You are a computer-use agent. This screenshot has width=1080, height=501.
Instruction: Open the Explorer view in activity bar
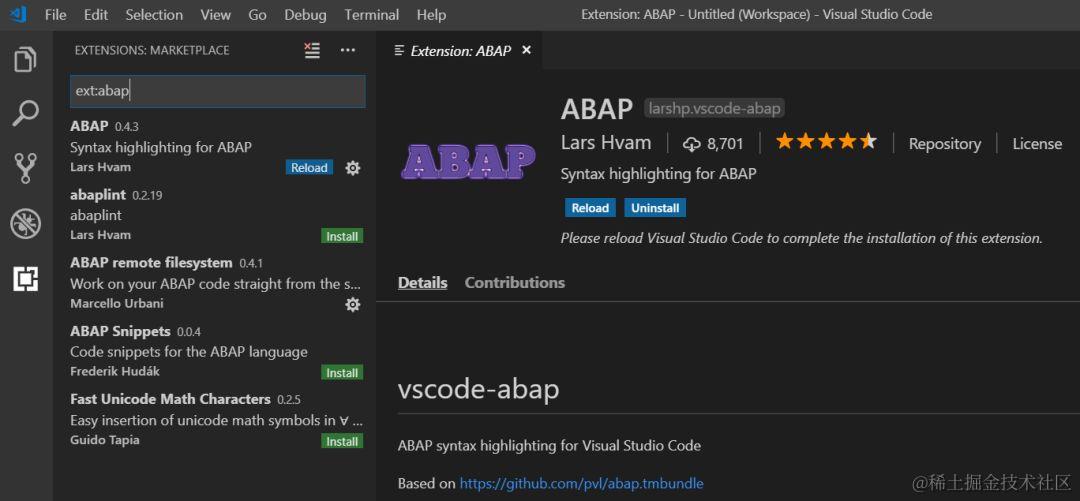point(25,59)
